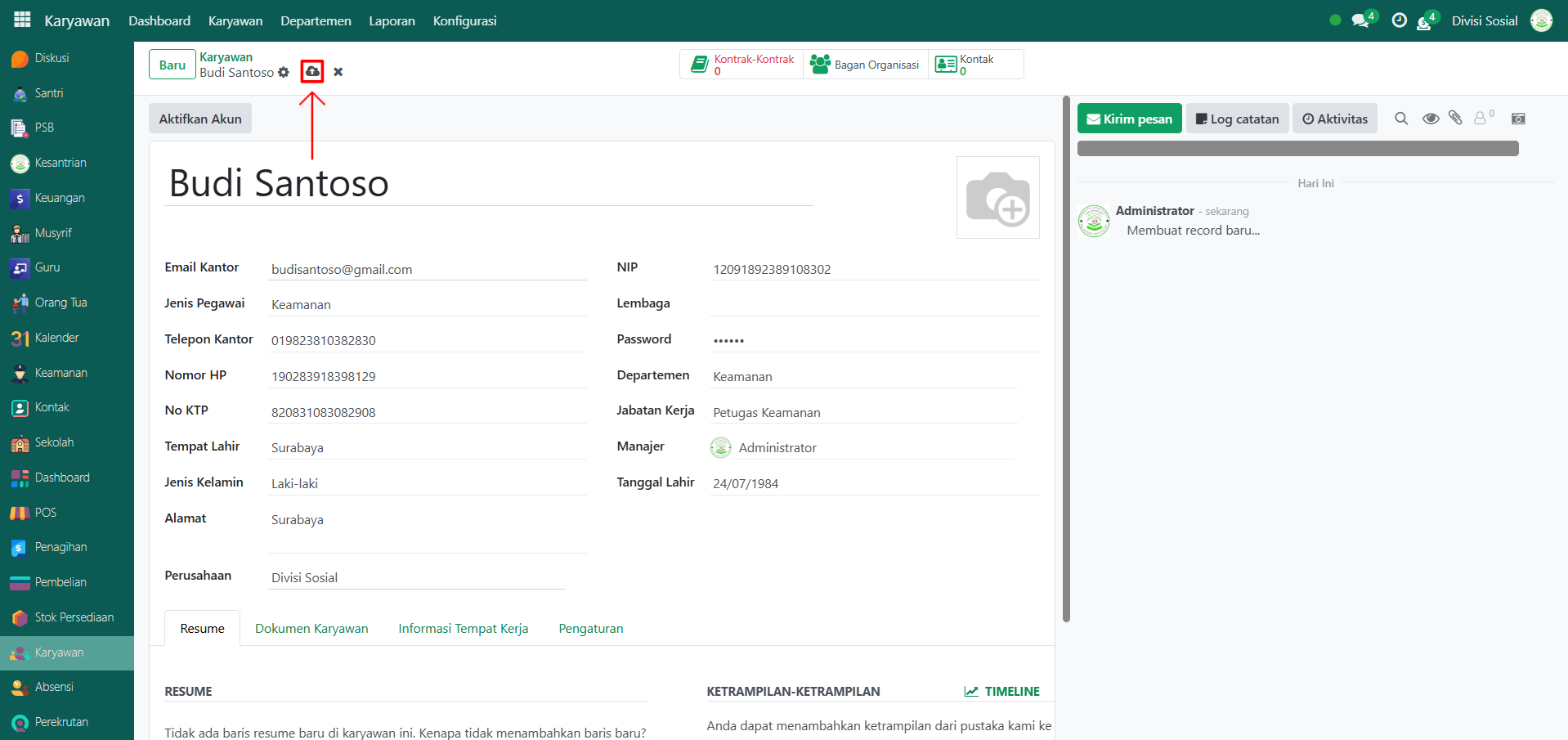Open the clock activities icon in the top bar
Viewport: 1568px width, 740px height.
(x=1400, y=20)
